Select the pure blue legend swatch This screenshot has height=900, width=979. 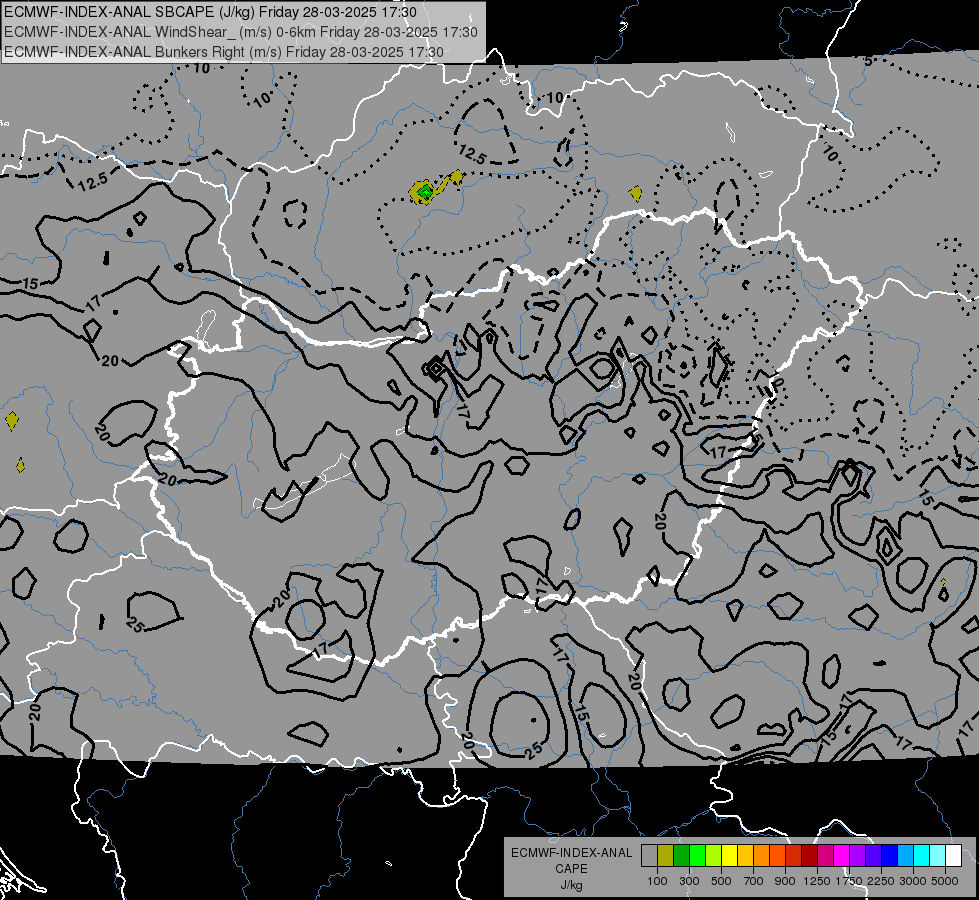890,856
